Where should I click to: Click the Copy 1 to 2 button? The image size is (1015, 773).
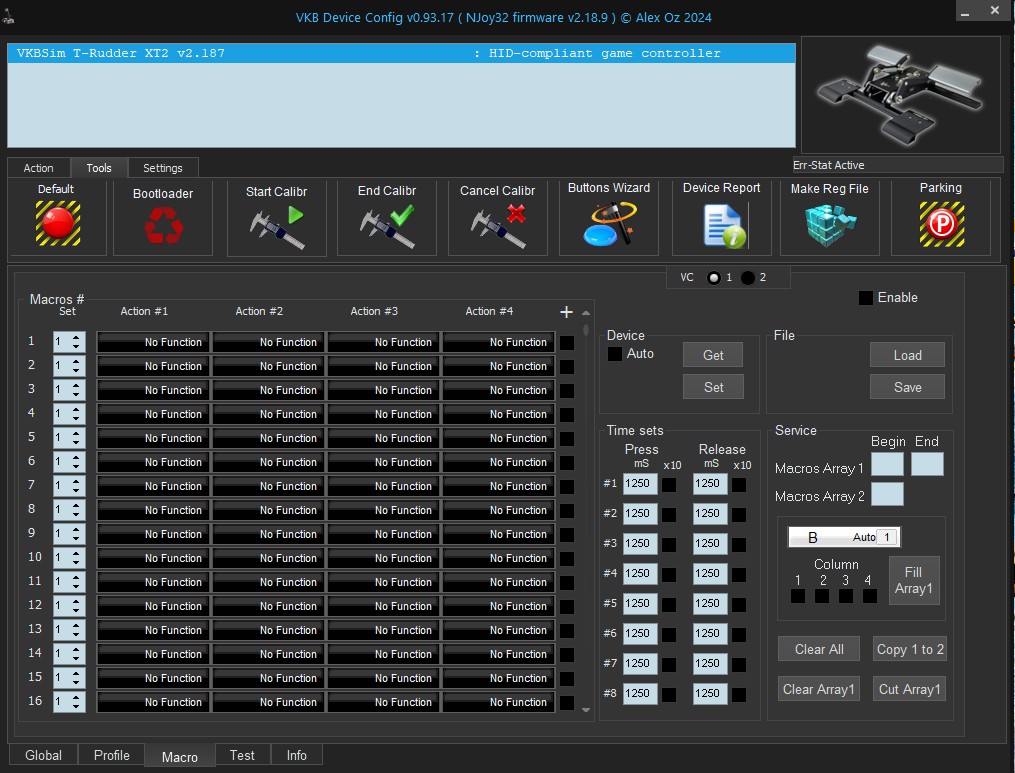point(909,649)
